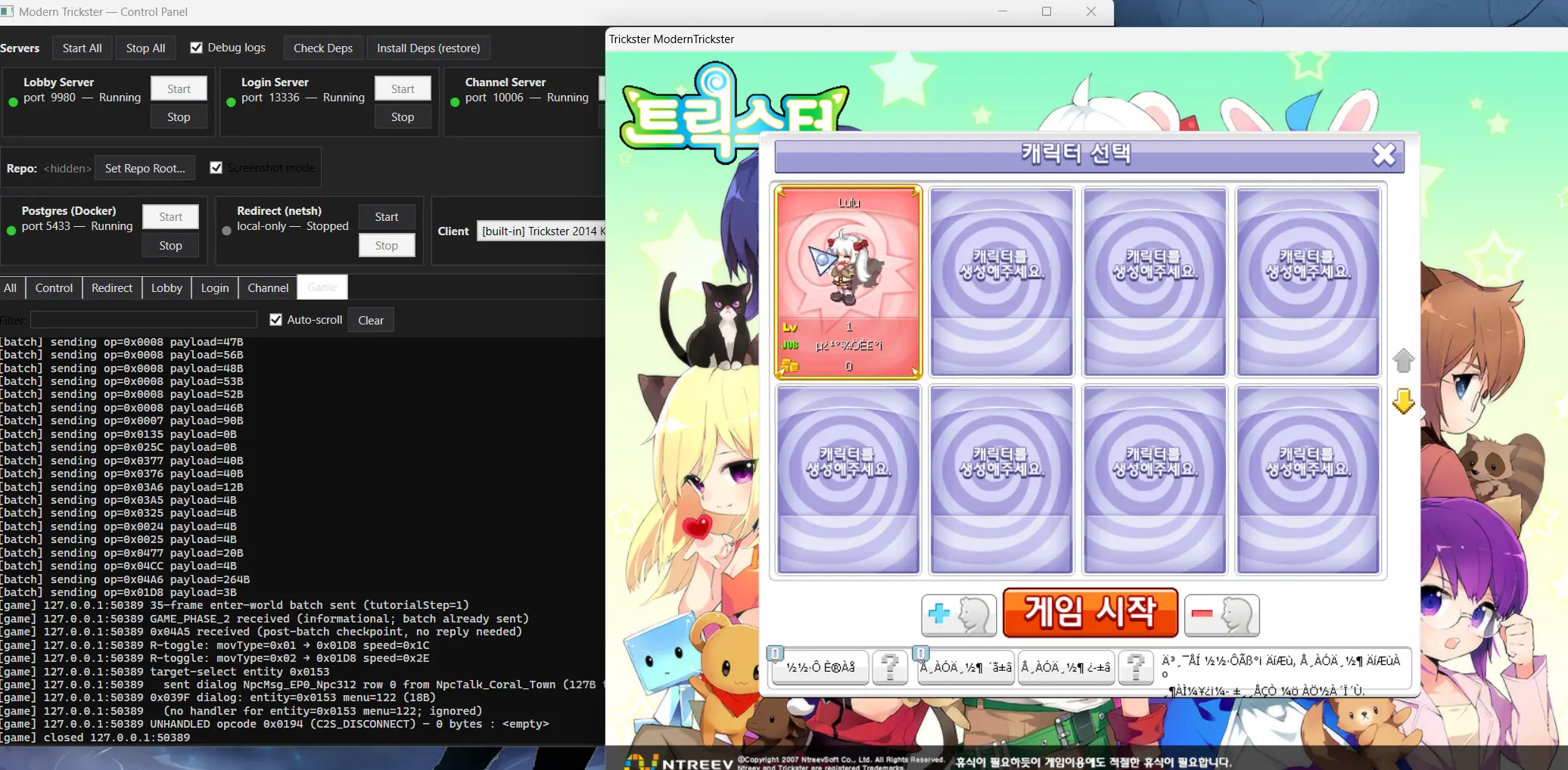Start the Login Server
This screenshot has width=1568, height=770.
coord(403,88)
